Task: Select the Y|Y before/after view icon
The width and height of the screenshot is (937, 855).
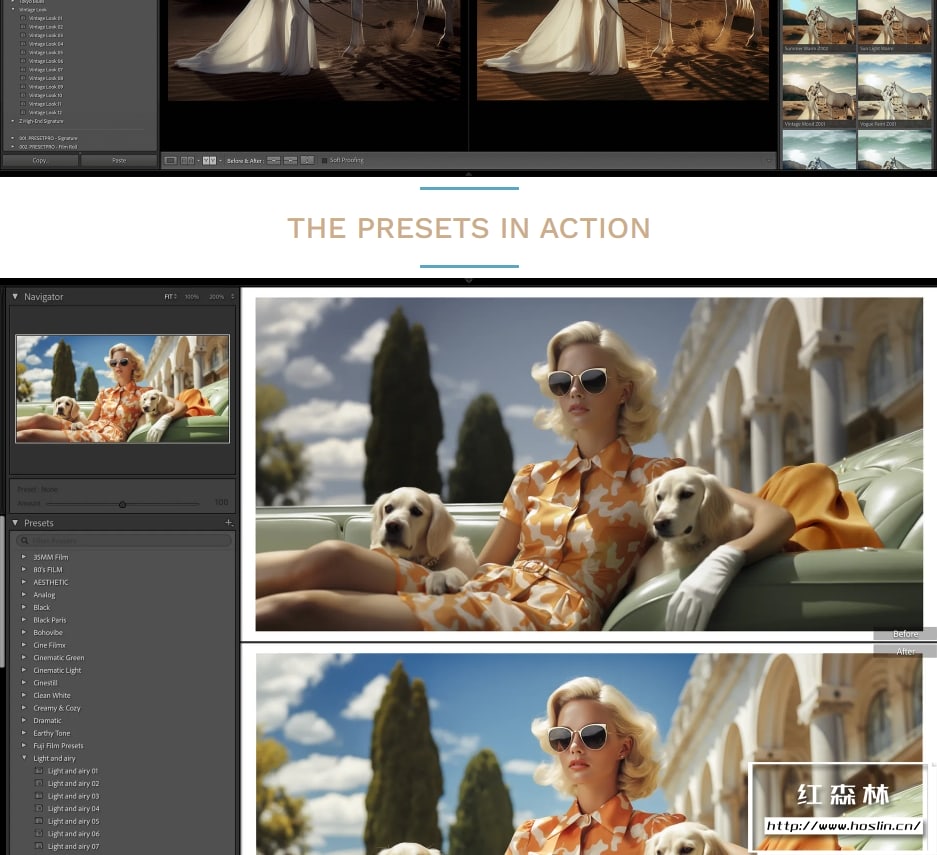Action: (209, 160)
